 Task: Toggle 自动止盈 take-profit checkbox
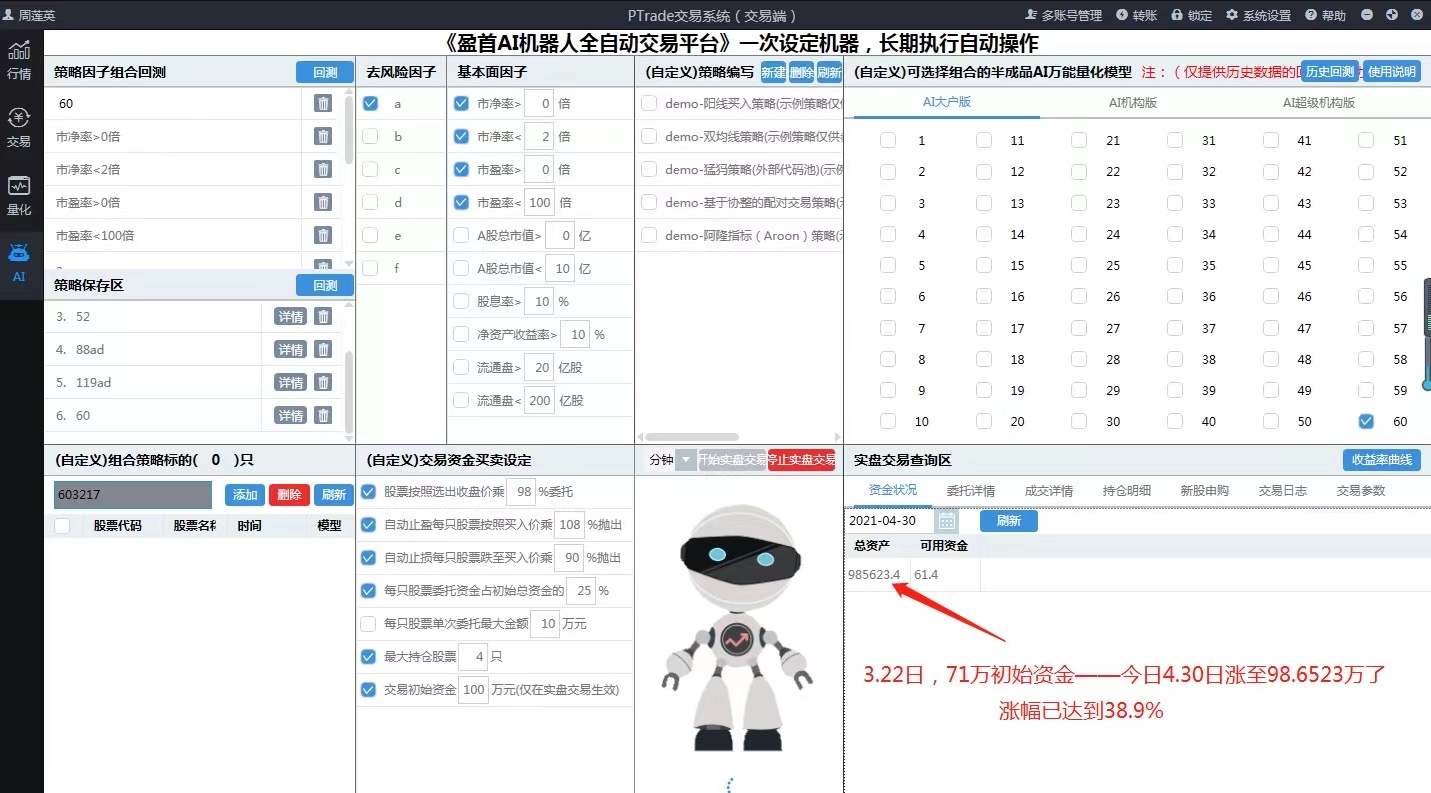[x=368, y=525]
